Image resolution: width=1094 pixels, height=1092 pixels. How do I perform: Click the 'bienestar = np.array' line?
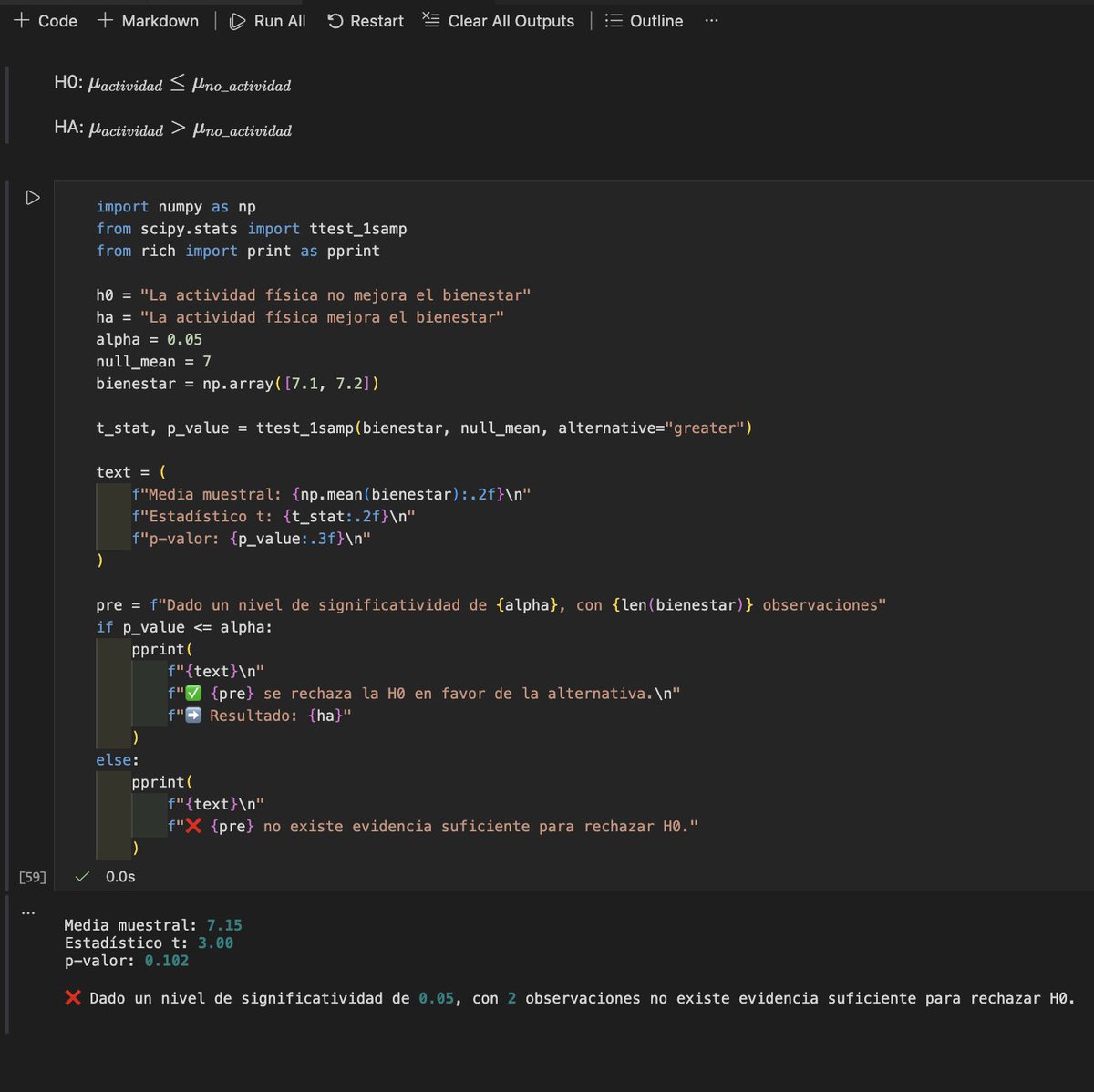pyautogui.click(x=238, y=384)
